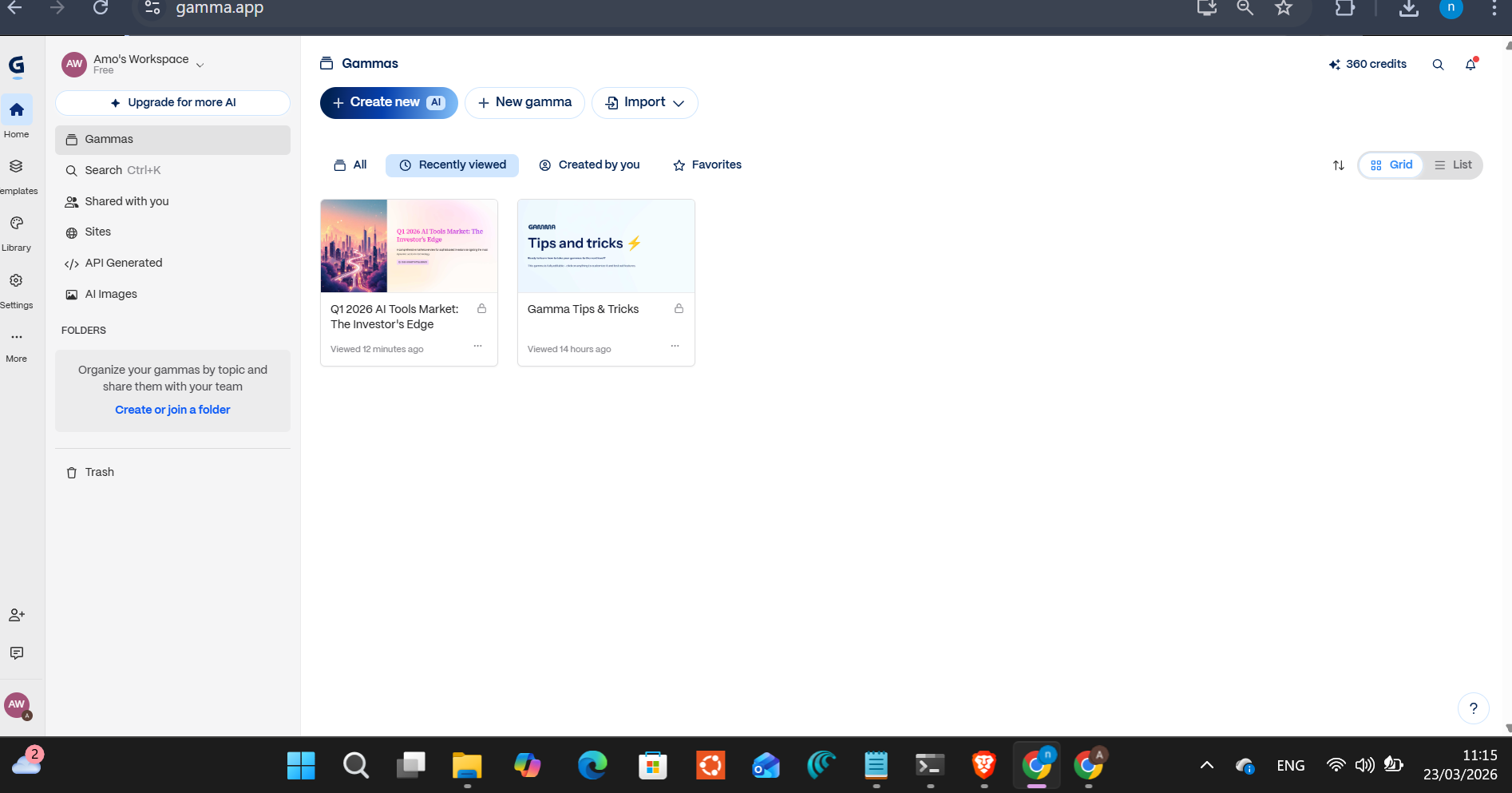Open the Import dropdown
This screenshot has height=793, width=1512.
click(x=644, y=103)
